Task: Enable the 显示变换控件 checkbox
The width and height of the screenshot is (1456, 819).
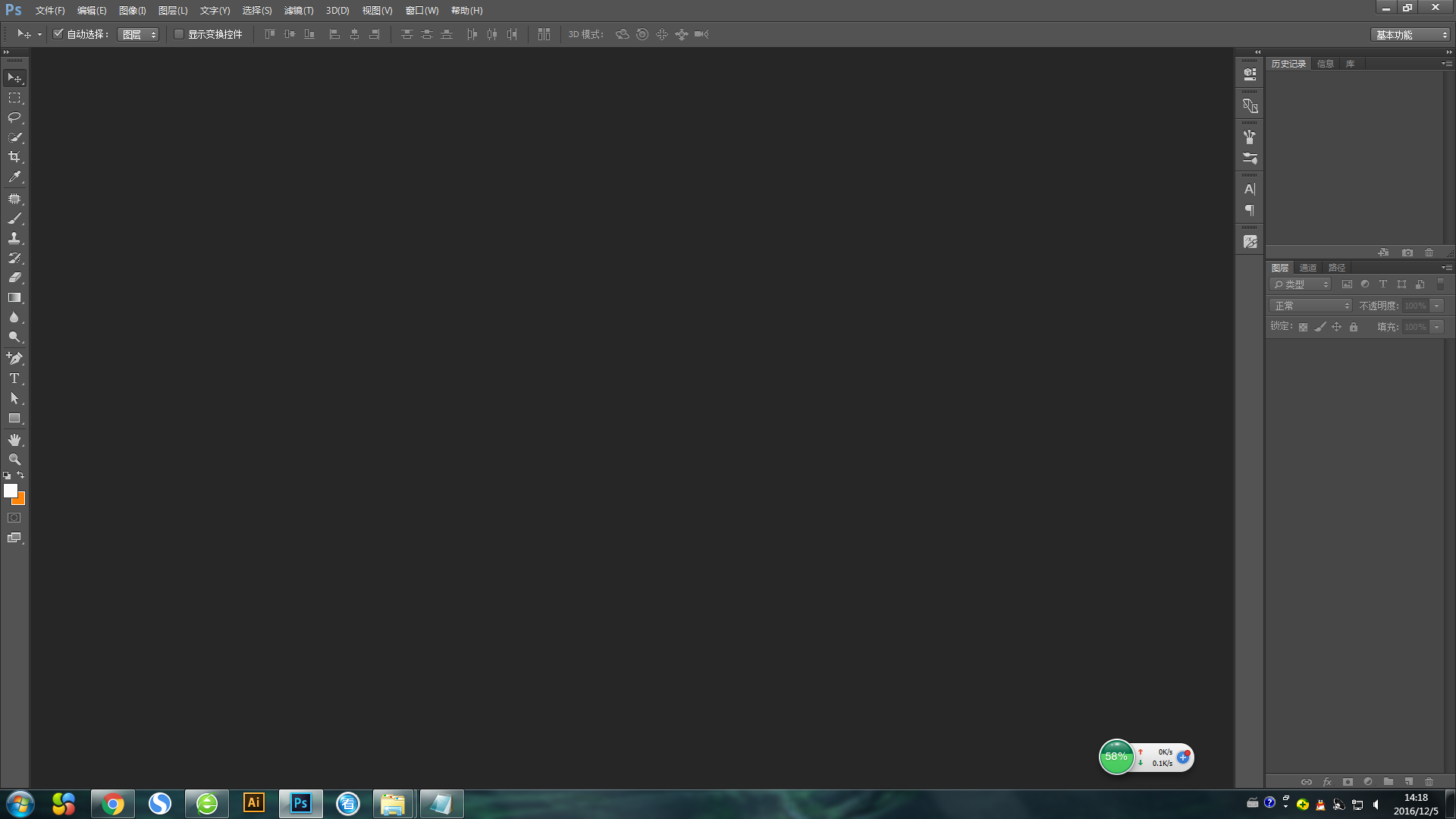Action: 179,34
